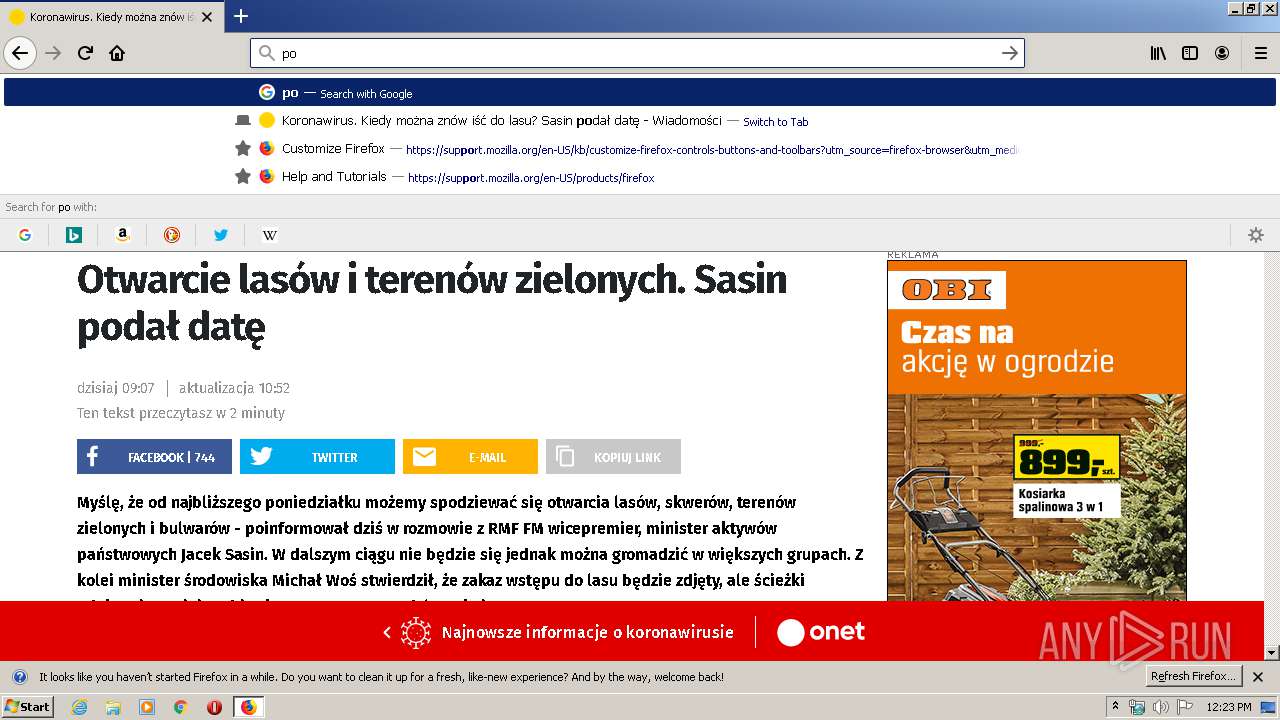Open Windows Explorer from taskbar
1280x720 pixels.
[113, 707]
